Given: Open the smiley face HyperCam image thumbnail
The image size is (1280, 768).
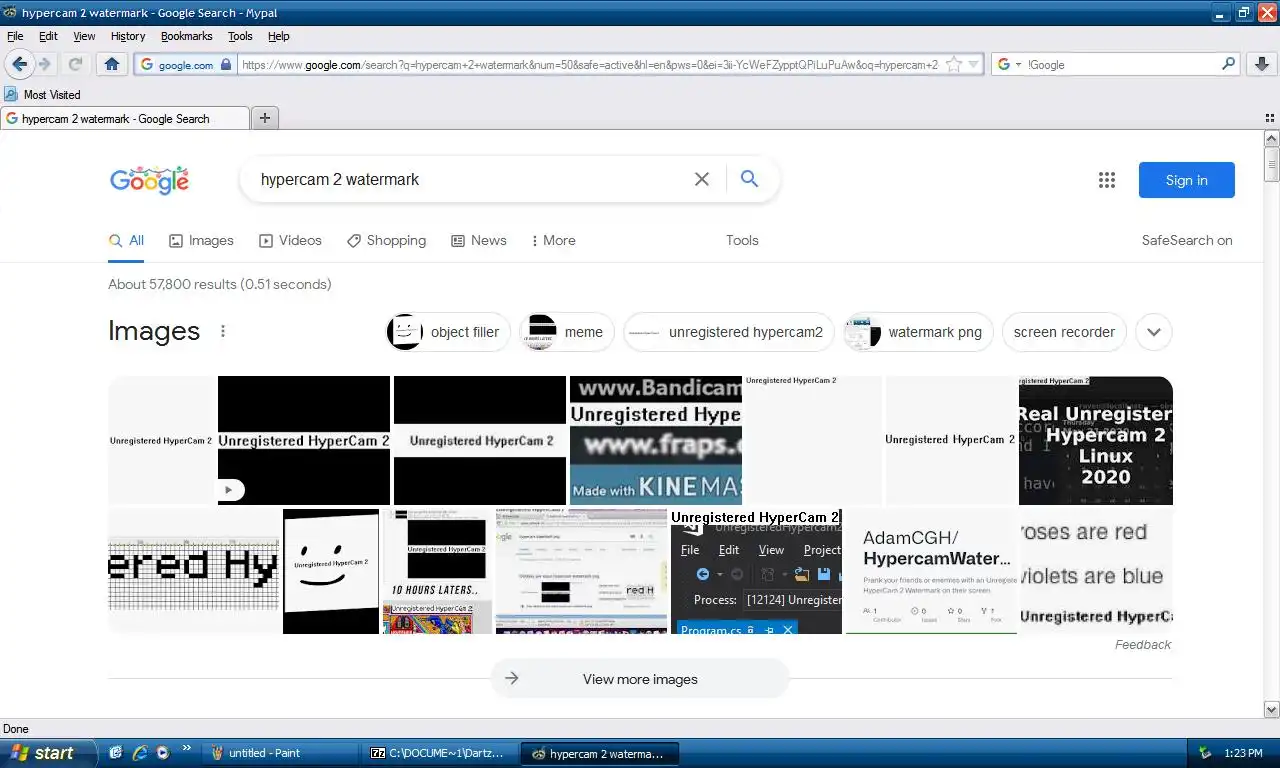Looking at the screenshot, I should pos(331,571).
